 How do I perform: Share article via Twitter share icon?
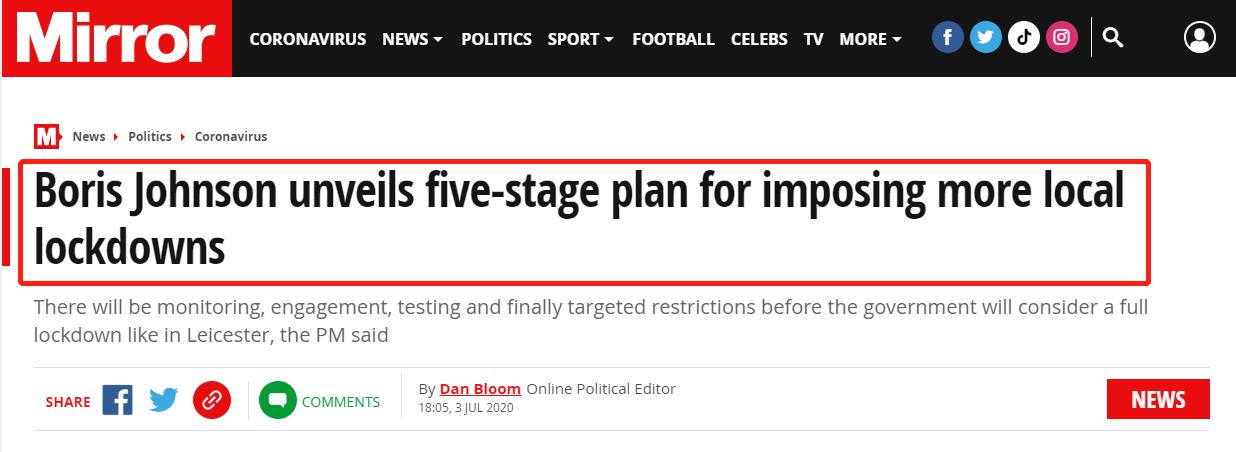pos(164,401)
